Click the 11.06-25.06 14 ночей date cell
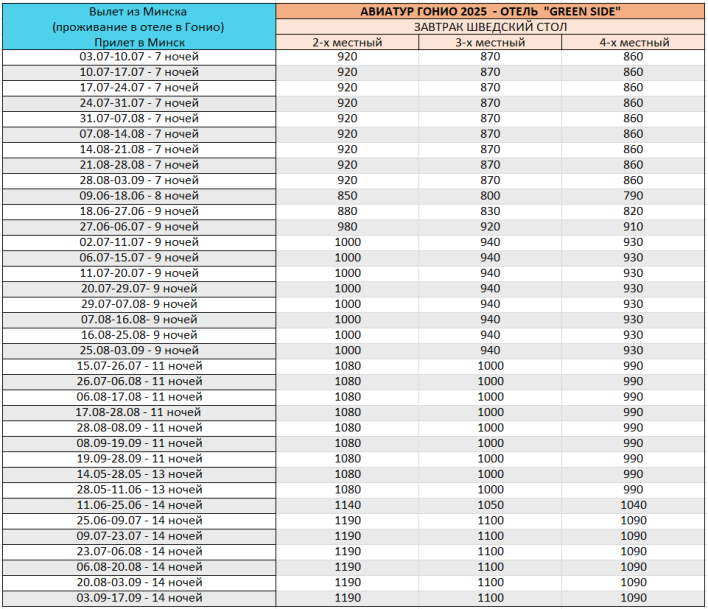 pos(139,505)
